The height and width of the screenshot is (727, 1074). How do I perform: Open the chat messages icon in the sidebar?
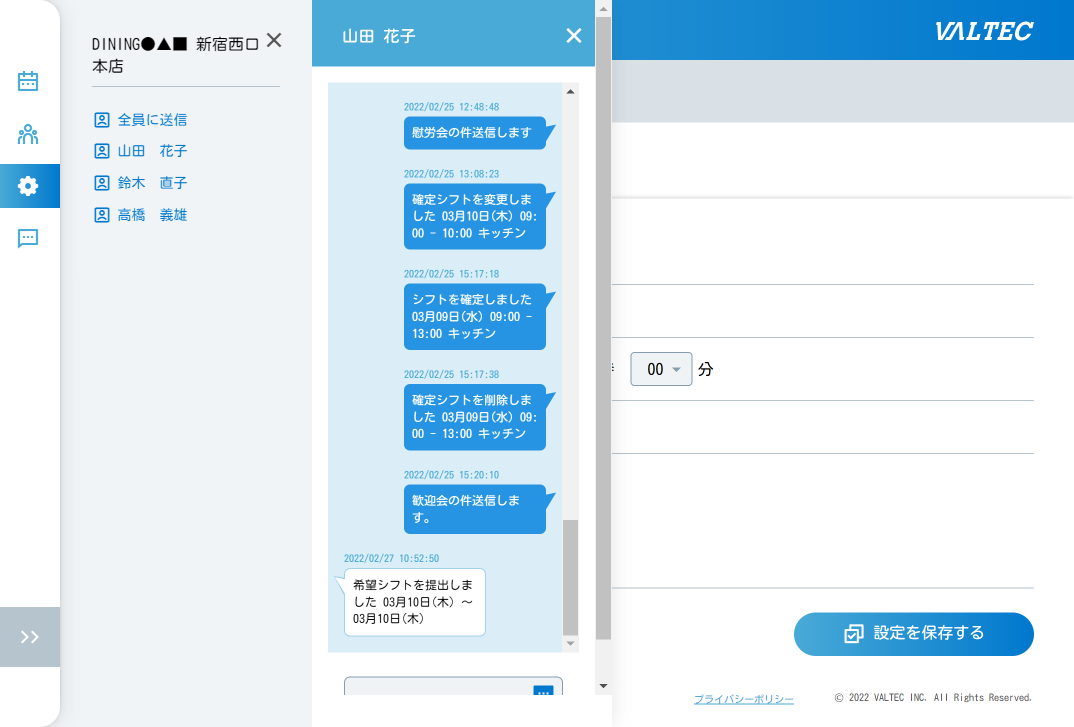29,238
